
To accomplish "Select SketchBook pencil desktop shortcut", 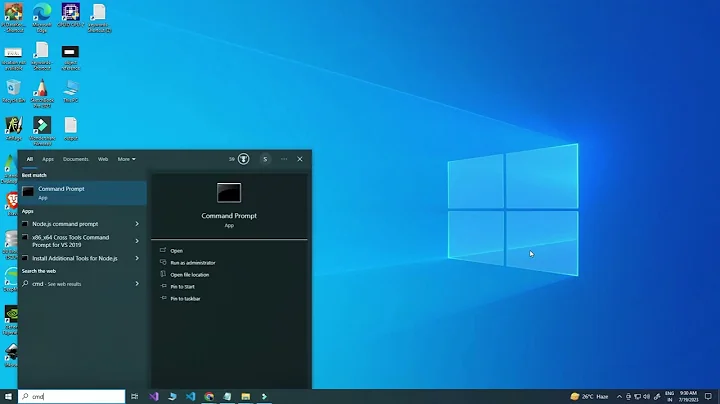I will click(x=42, y=93).
